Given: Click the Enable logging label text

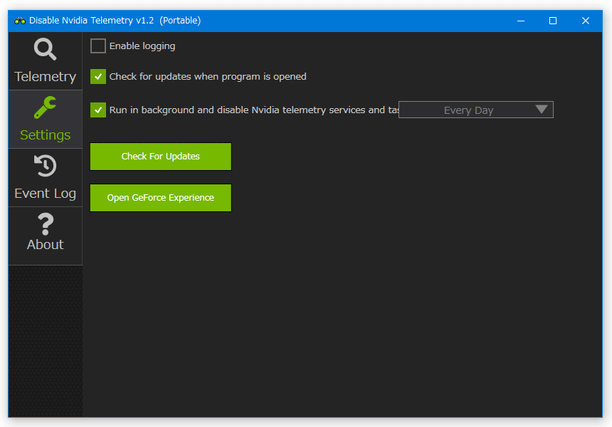Looking at the screenshot, I should pyautogui.click(x=142, y=46).
